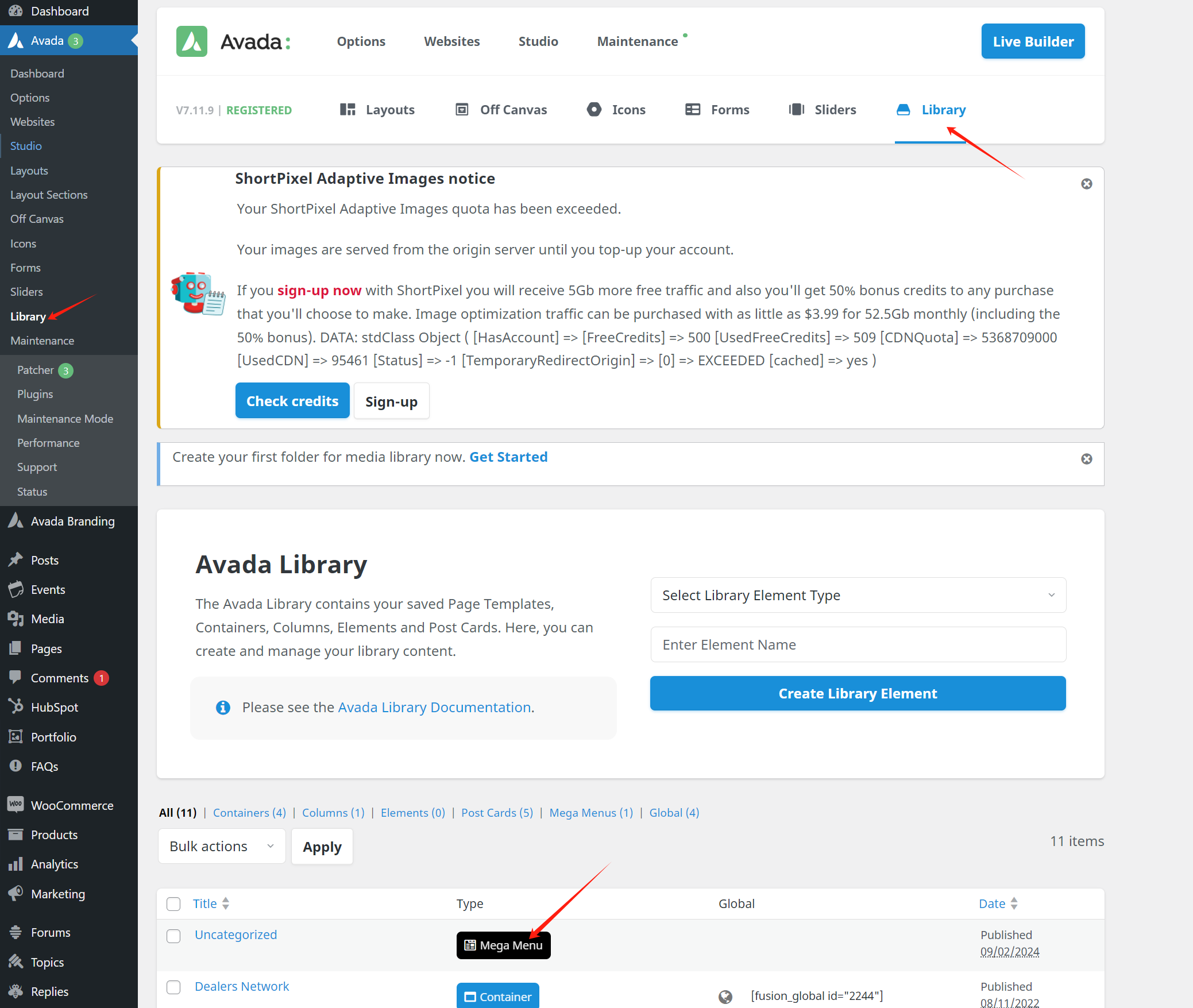Image resolution: width=1193 pixels, height=1008 pixels.
Task: Filter list by Post Cards (5) link
Action: tap(497, 813)
